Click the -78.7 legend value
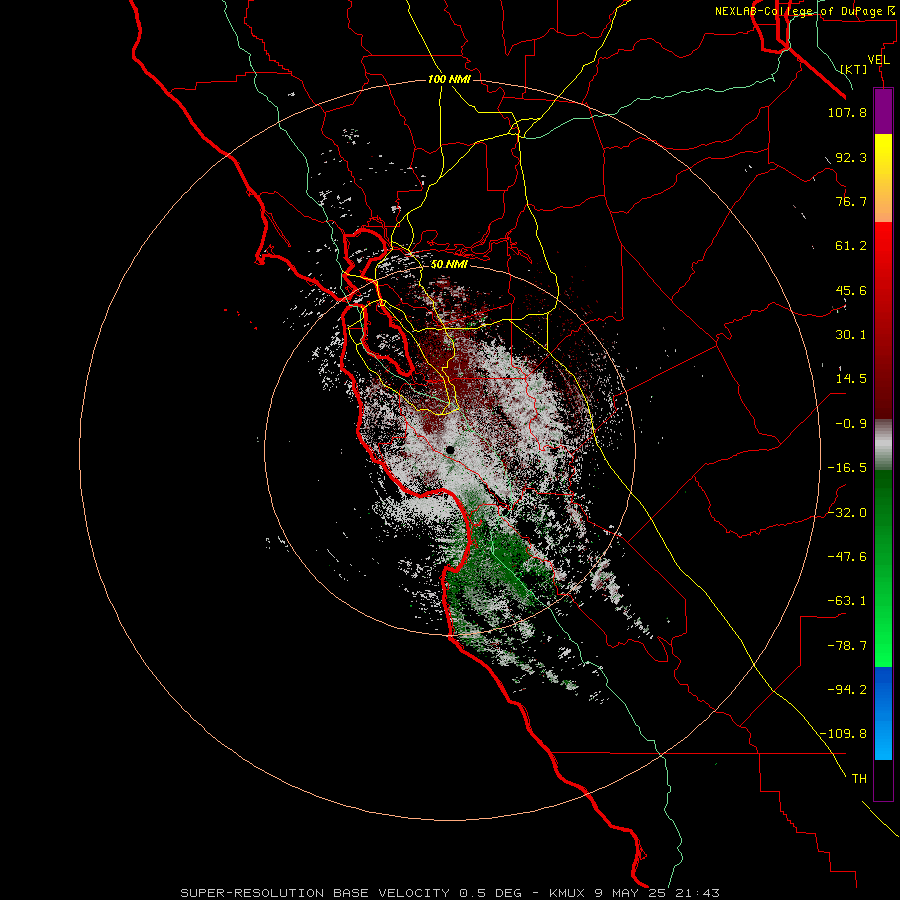Viewport: 900px width, 900px height. point(847,646)
